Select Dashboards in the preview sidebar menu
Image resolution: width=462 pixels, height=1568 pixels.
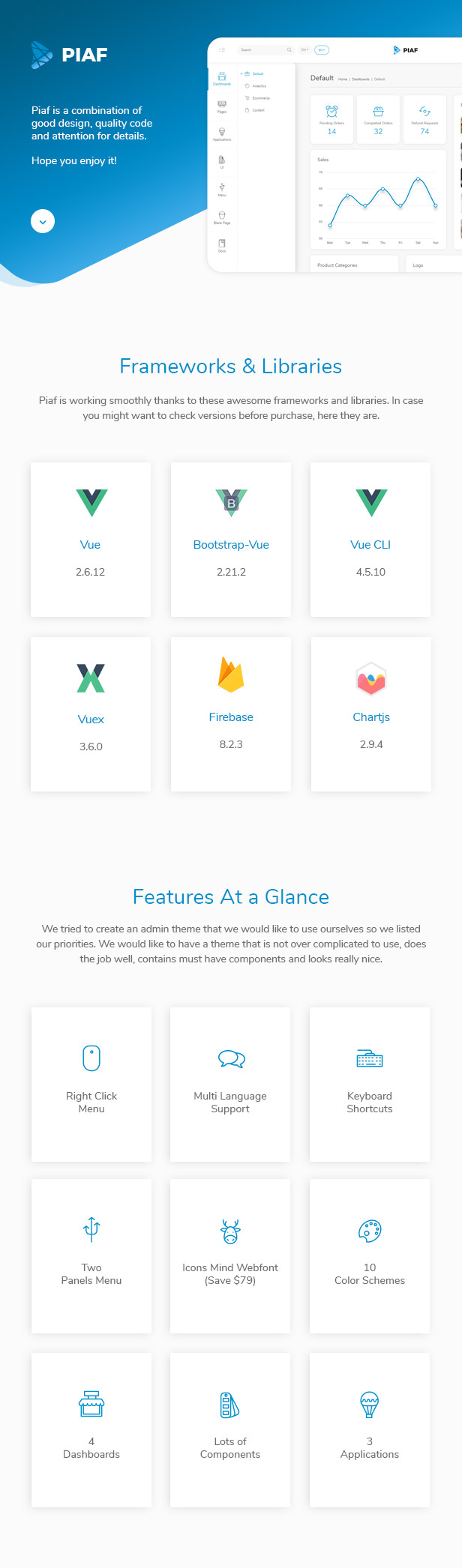[x=222, y=79]
